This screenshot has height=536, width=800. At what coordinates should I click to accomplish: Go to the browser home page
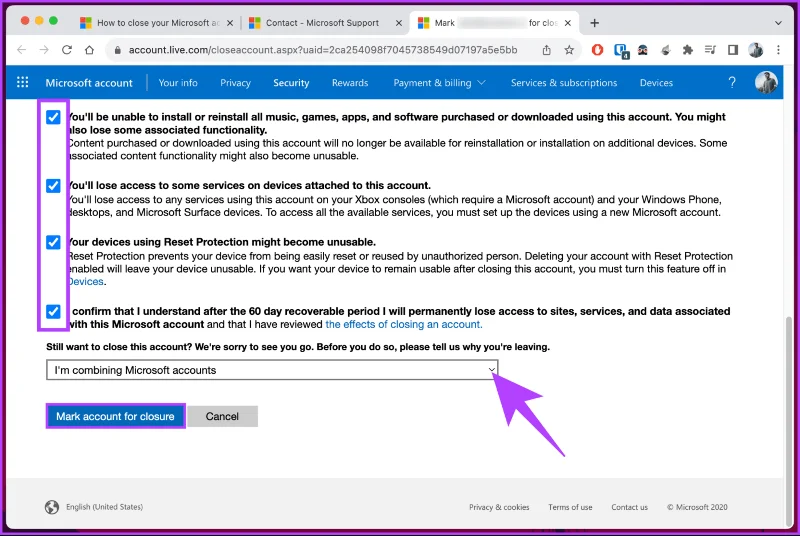tap(89, 50)
